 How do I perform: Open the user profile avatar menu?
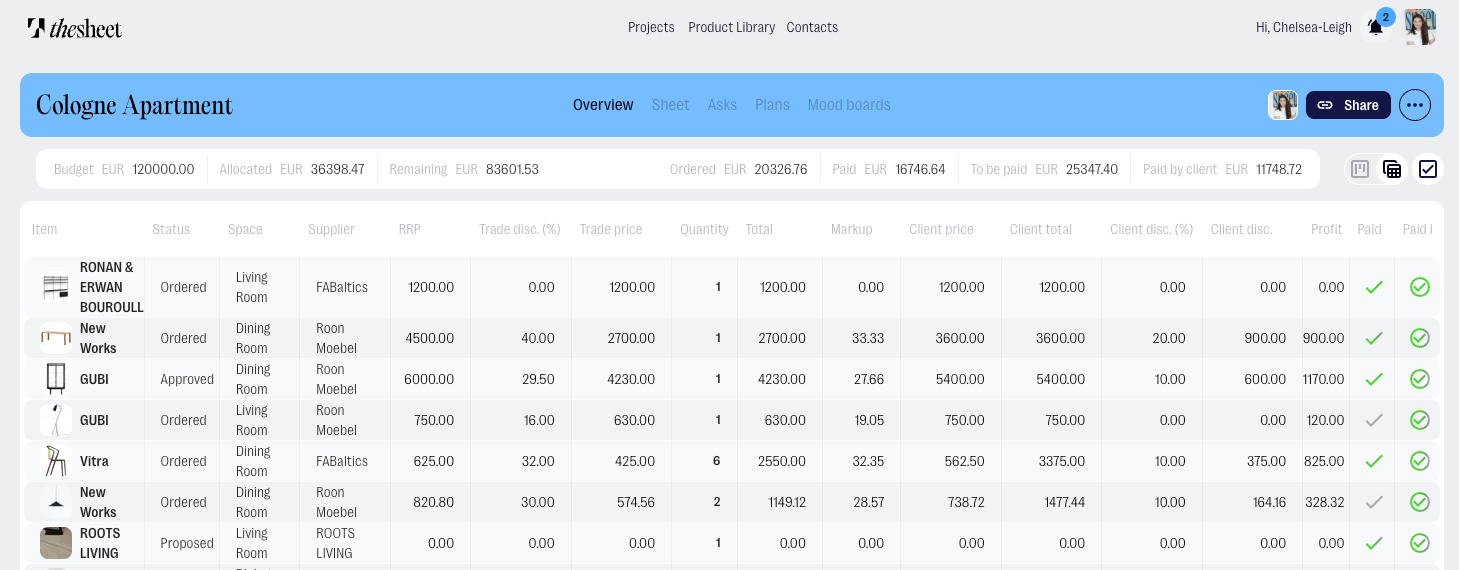click(1420, 27)
